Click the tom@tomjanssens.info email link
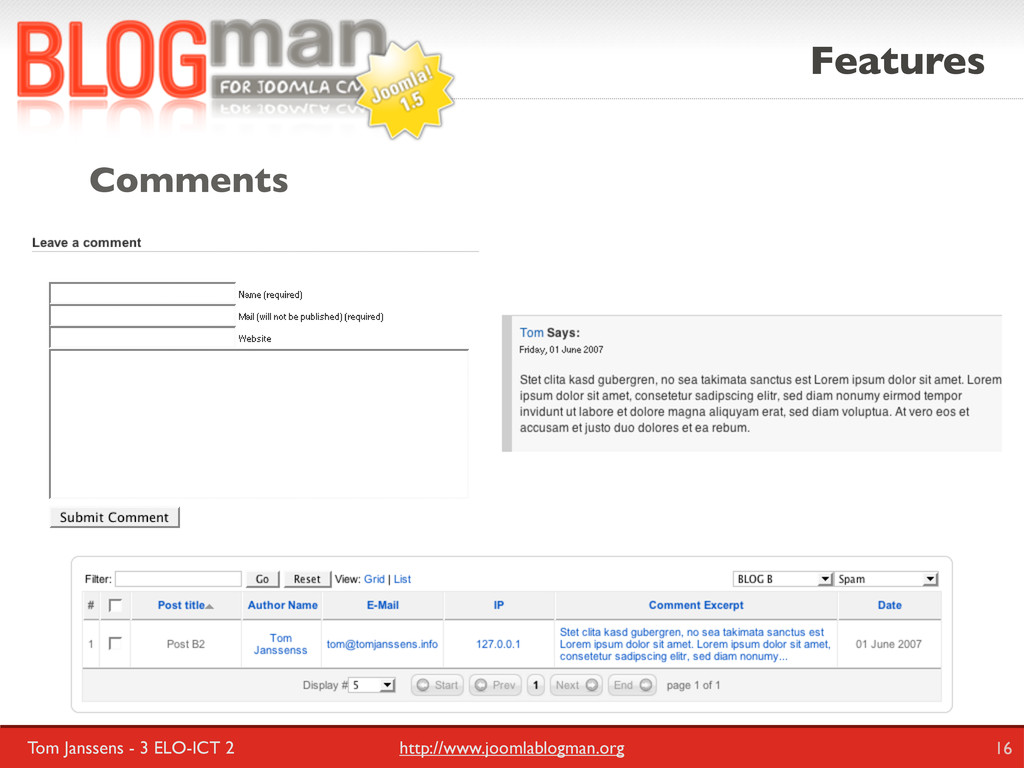Image resolution: width=1024 pixels, height=768 pixels. tap(382, 644)
